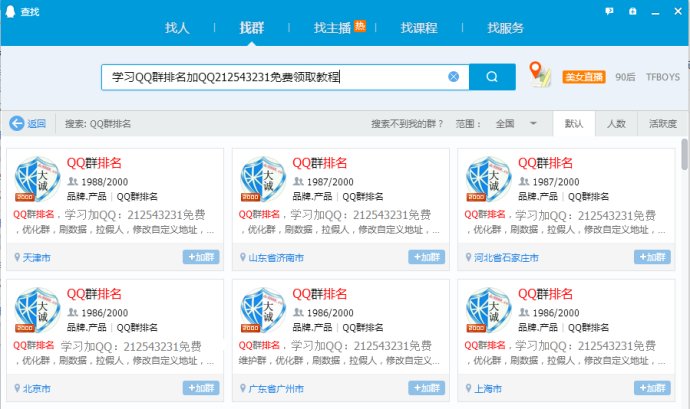The height and width of the screenshot is (409, 690).
Task: Click the location pin icon beside 北京市
Action: pyautogui.click(x=17, y=388)
